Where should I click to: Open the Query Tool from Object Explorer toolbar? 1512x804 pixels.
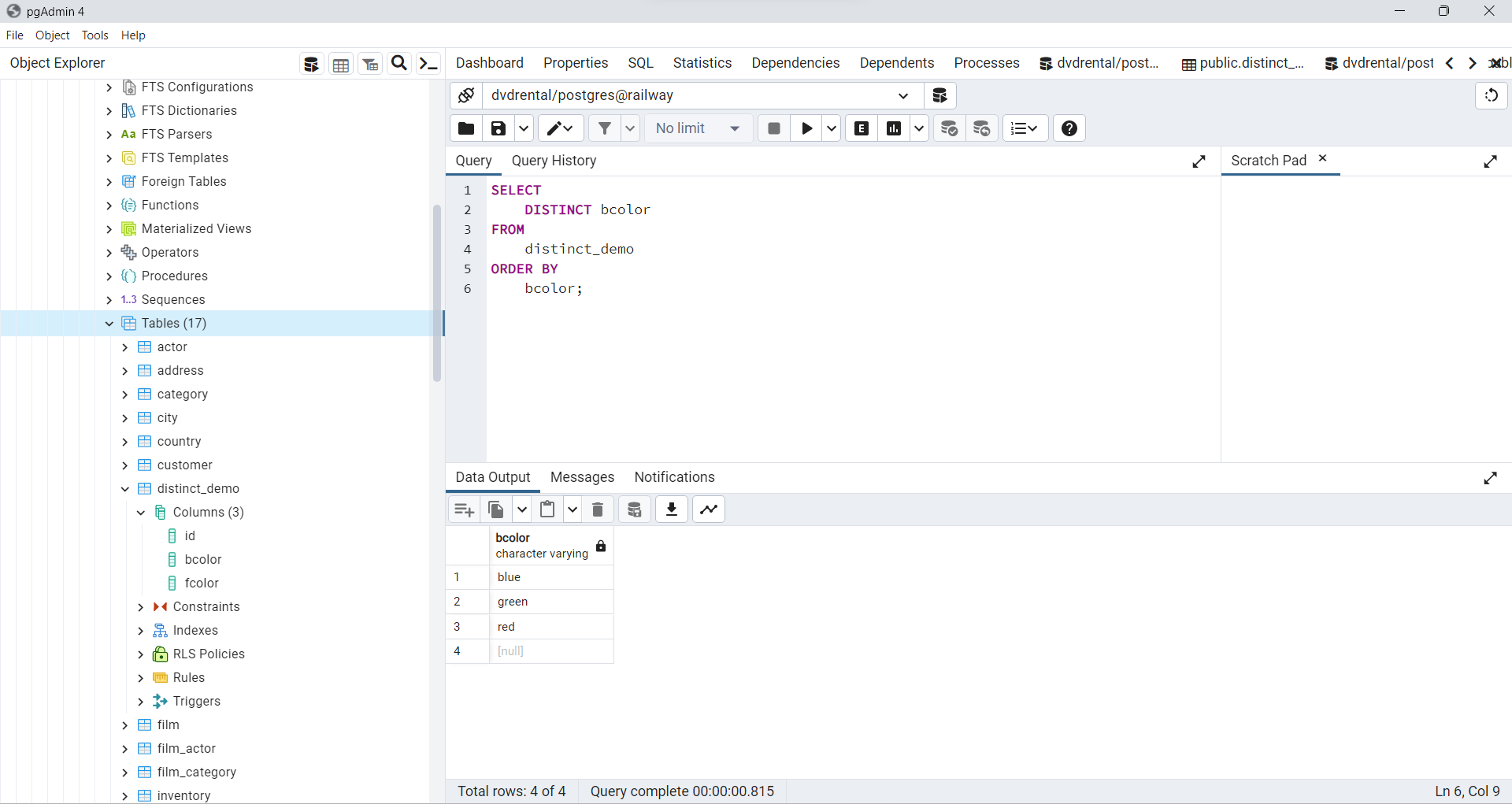click(312, 64)
